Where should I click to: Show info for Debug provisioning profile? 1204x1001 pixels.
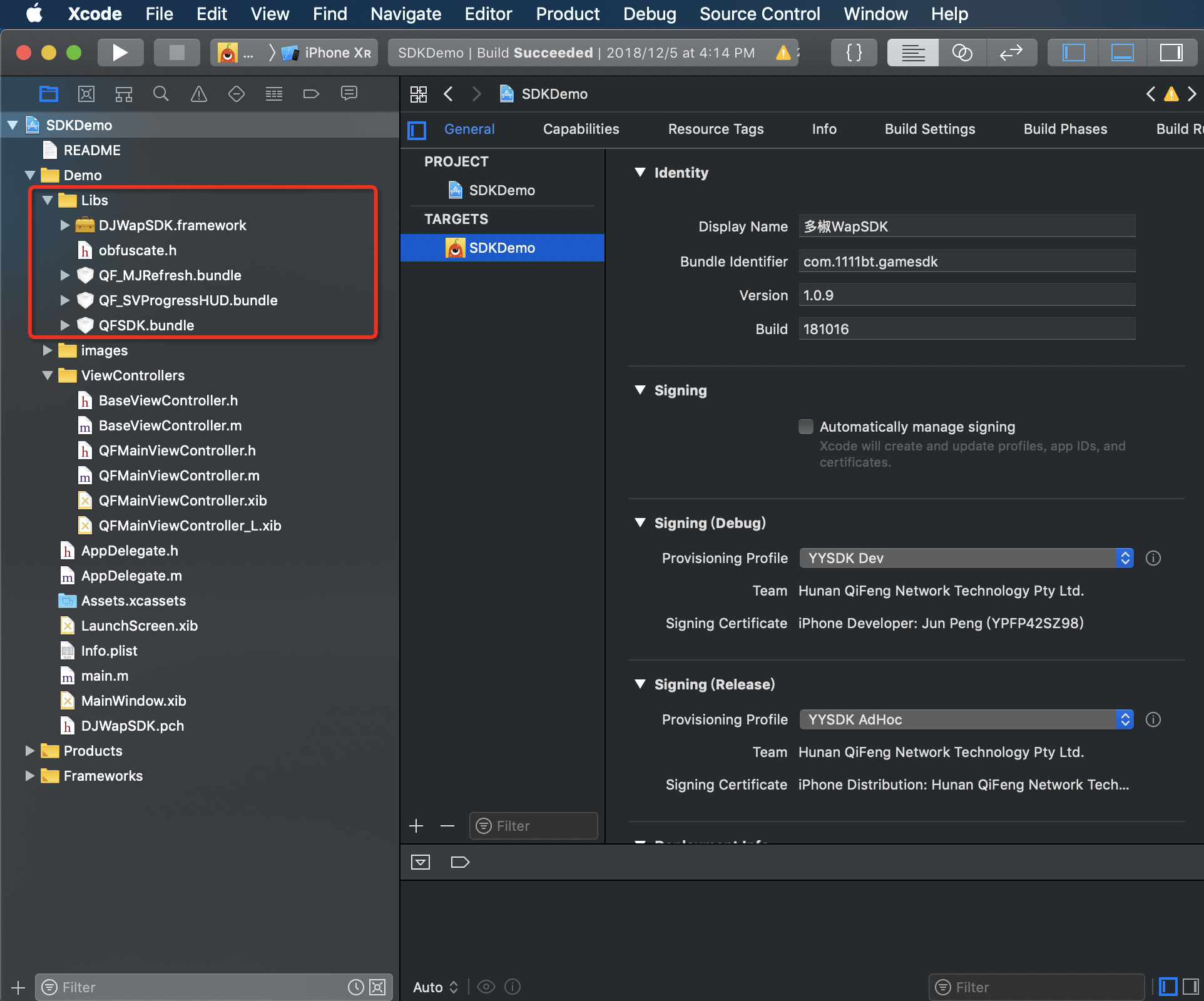(x=1153, y=558)
